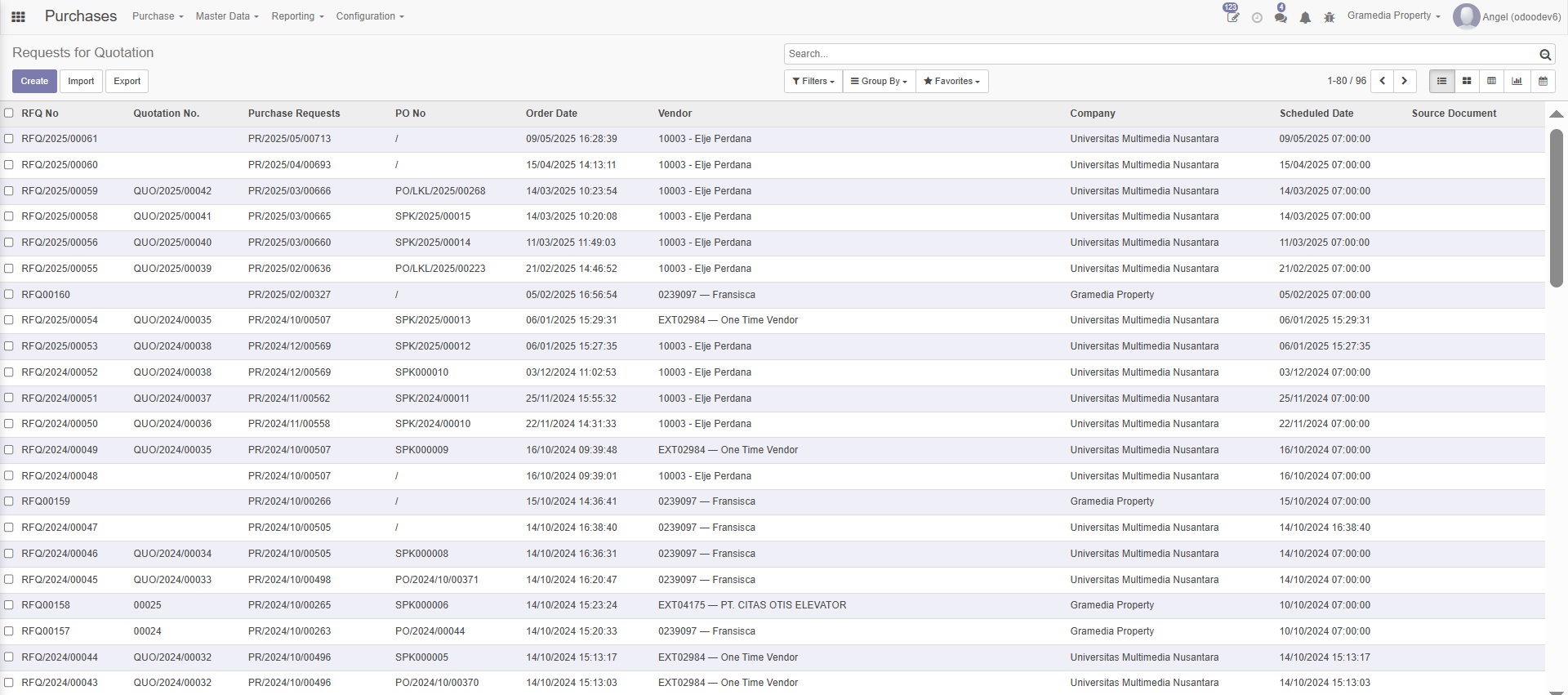
Task: Click PO/LKL/2025/00223 cell
Action: [440, 269]
